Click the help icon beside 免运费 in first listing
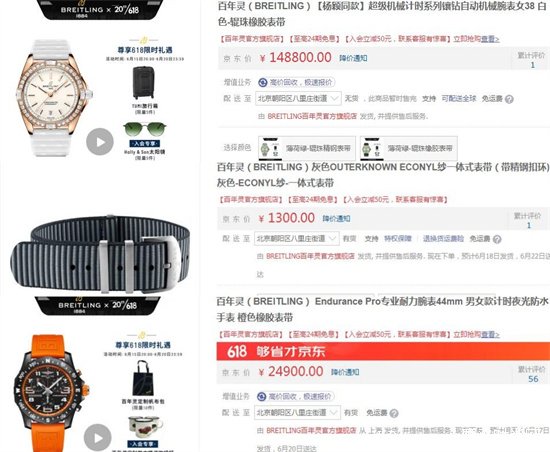Image resolution: width=550 pixels, height=452 pixels. [509, 99]
